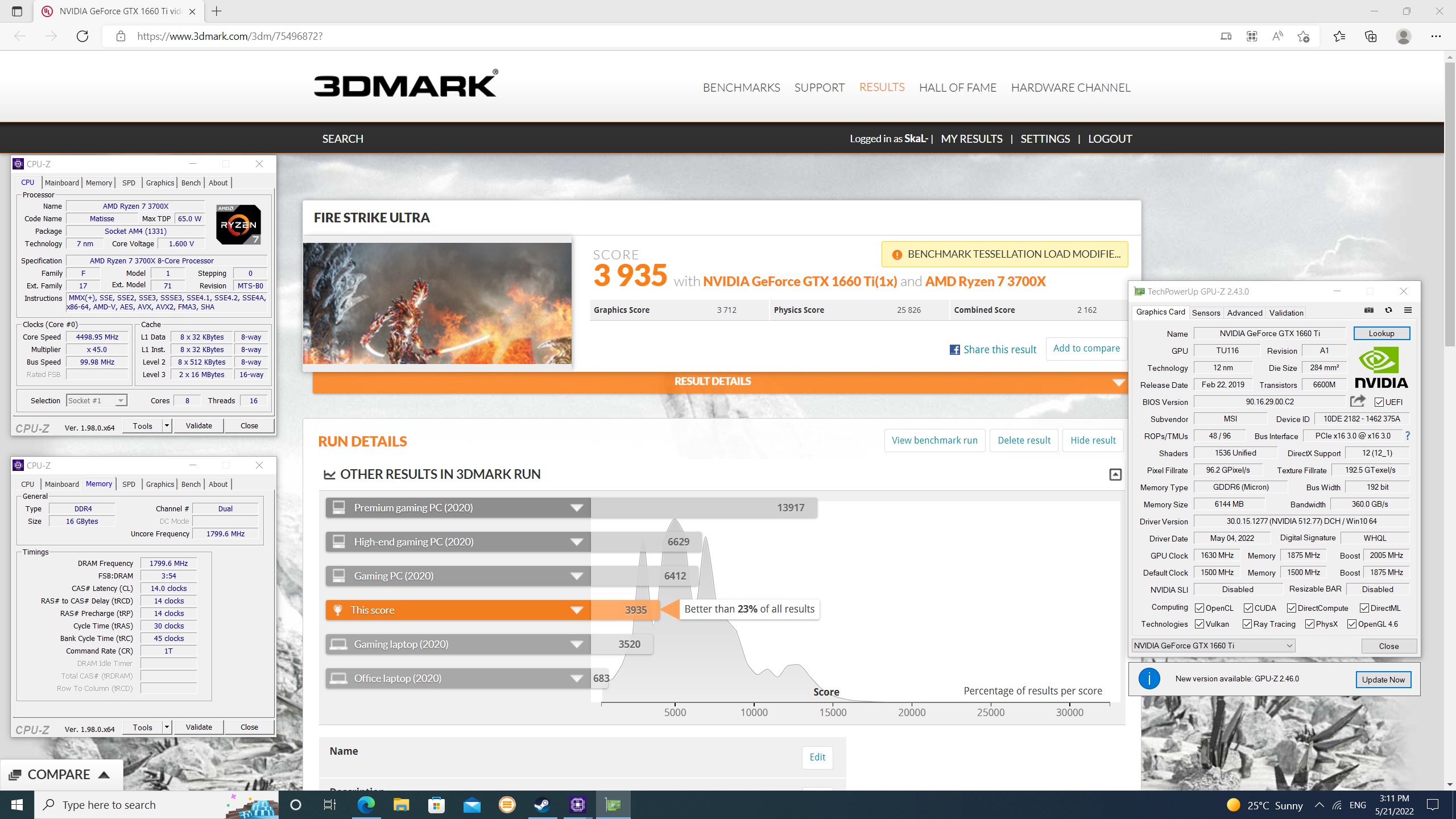Open Mainboard tab in top CPU-Z window

pyautogui.click(x=62, y=183)
